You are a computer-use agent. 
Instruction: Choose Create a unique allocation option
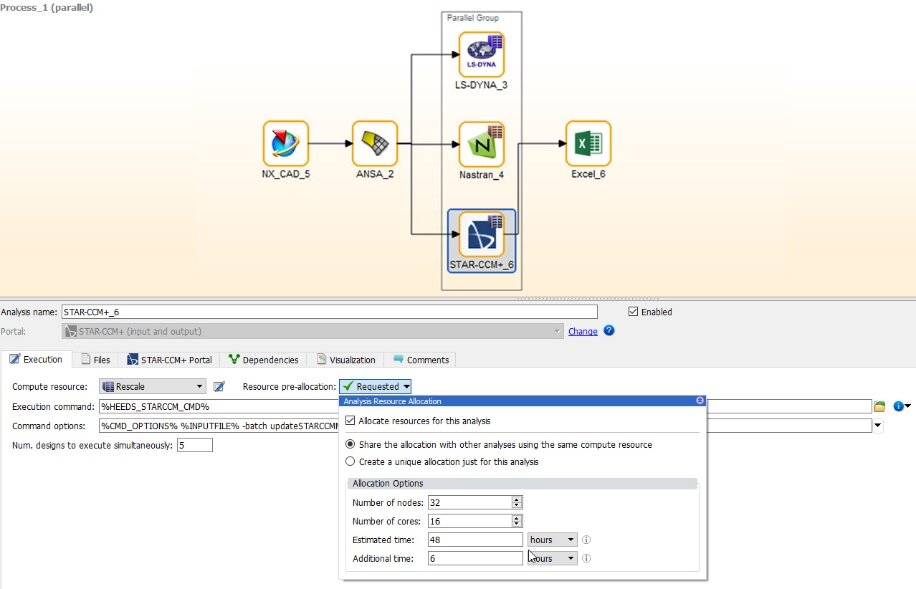(x=350, y=462)
